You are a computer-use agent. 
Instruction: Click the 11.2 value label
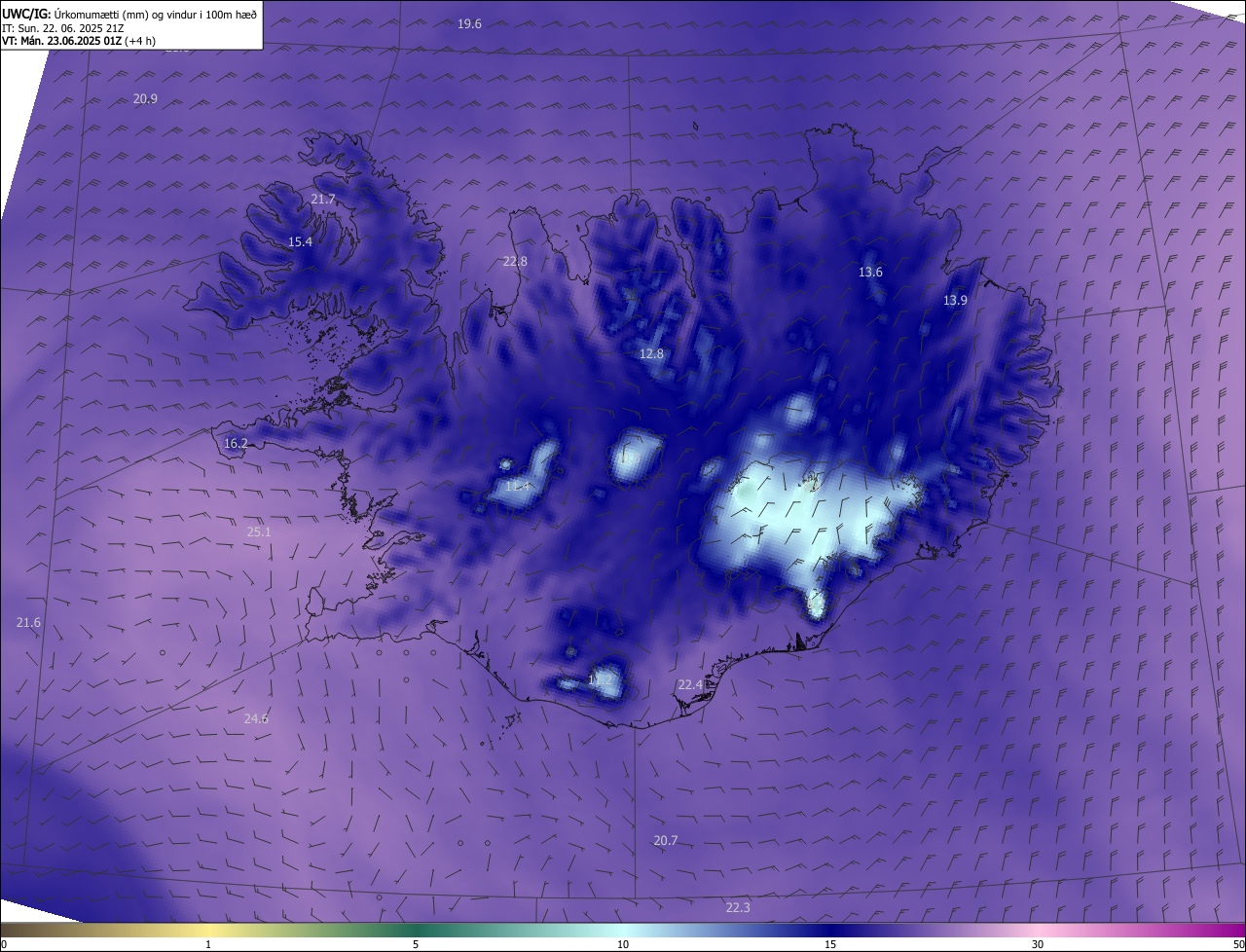tap(601, 678)
